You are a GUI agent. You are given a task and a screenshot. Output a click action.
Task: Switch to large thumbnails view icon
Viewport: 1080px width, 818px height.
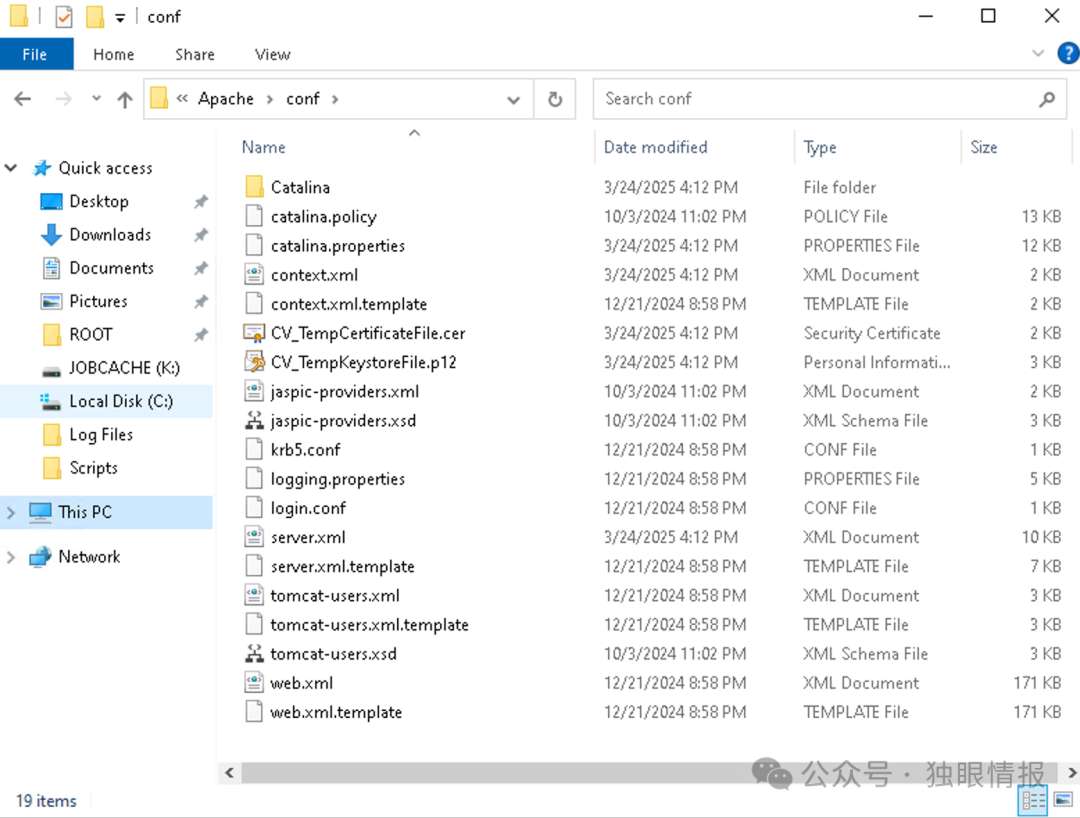[1063, 799]
